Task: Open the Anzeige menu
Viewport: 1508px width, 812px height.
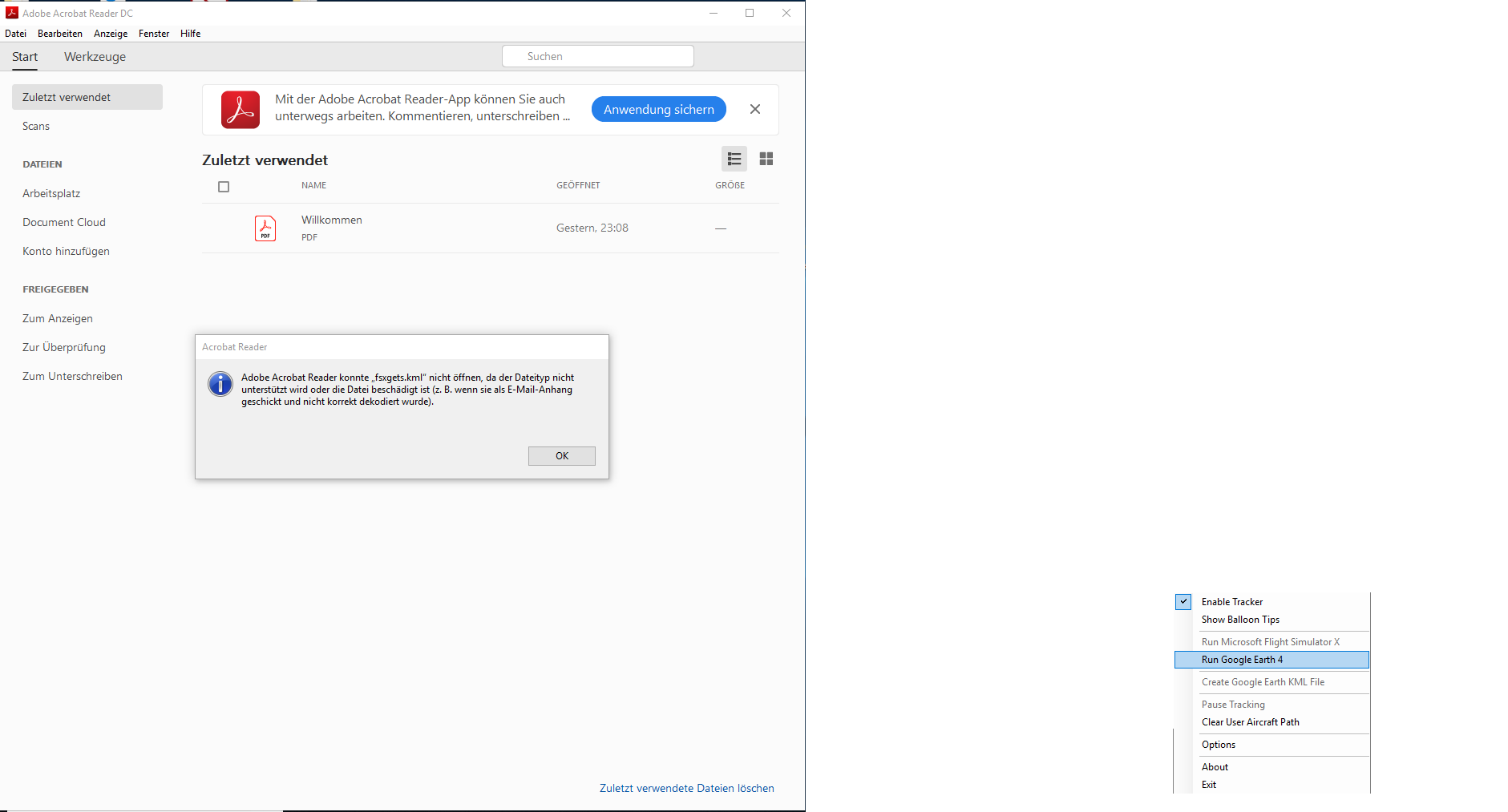Action: click(111, 34)
